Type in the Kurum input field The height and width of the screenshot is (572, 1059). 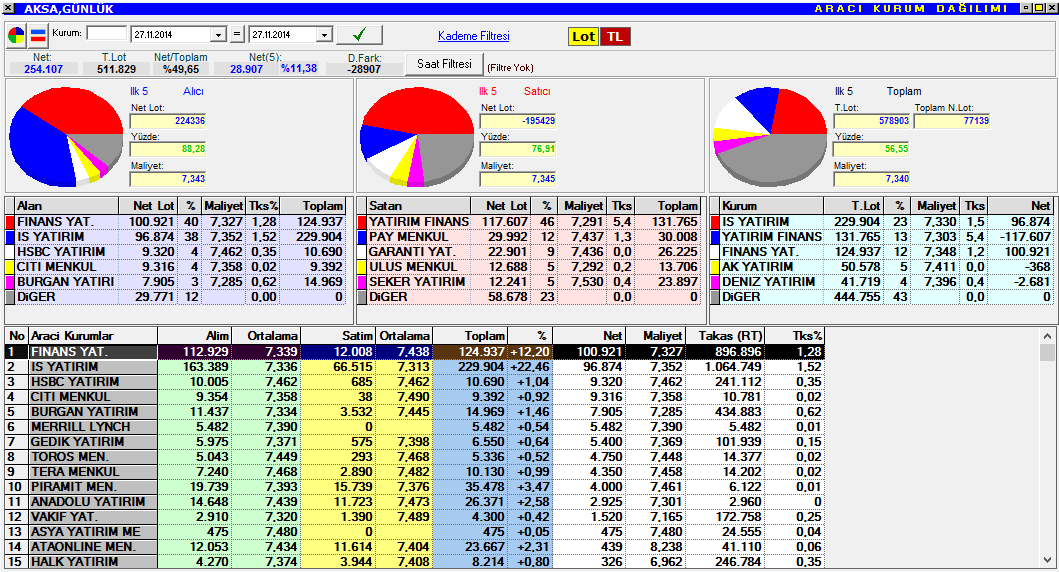[x=106, y=34]
